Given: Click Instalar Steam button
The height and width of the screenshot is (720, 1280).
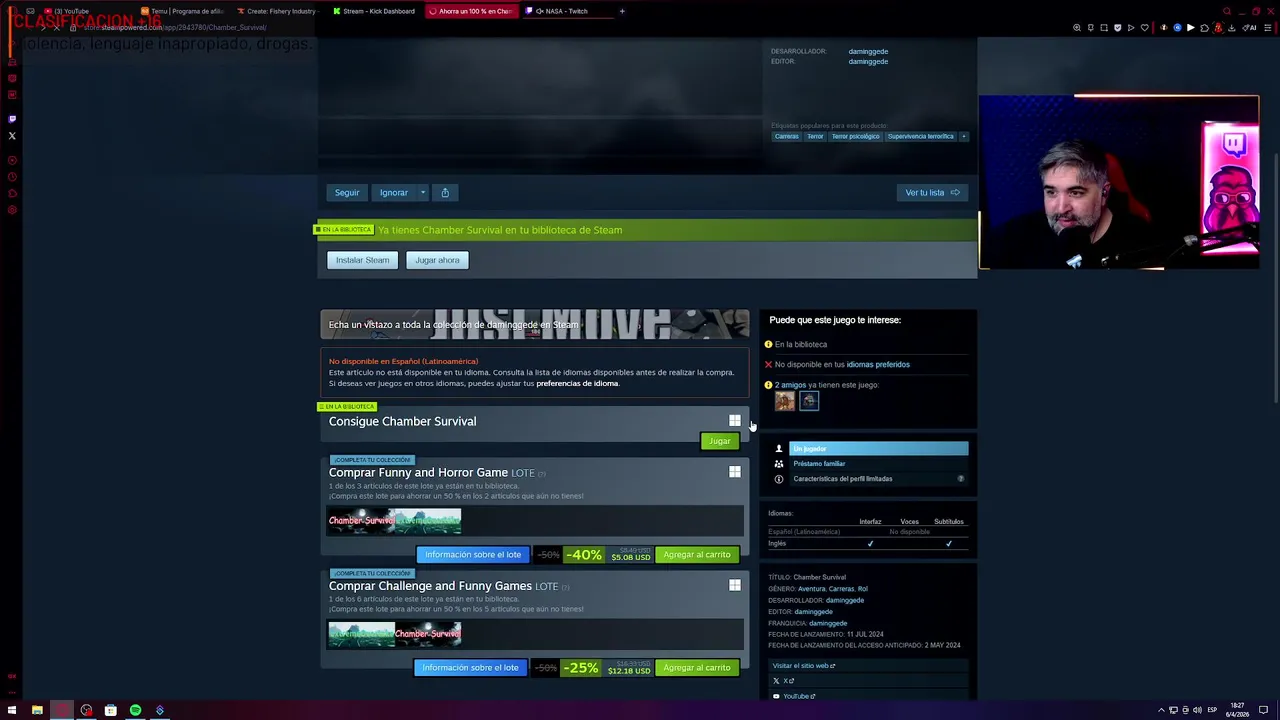Looking at the screenshot, I should pyautogui.click(x=362, y=260).
